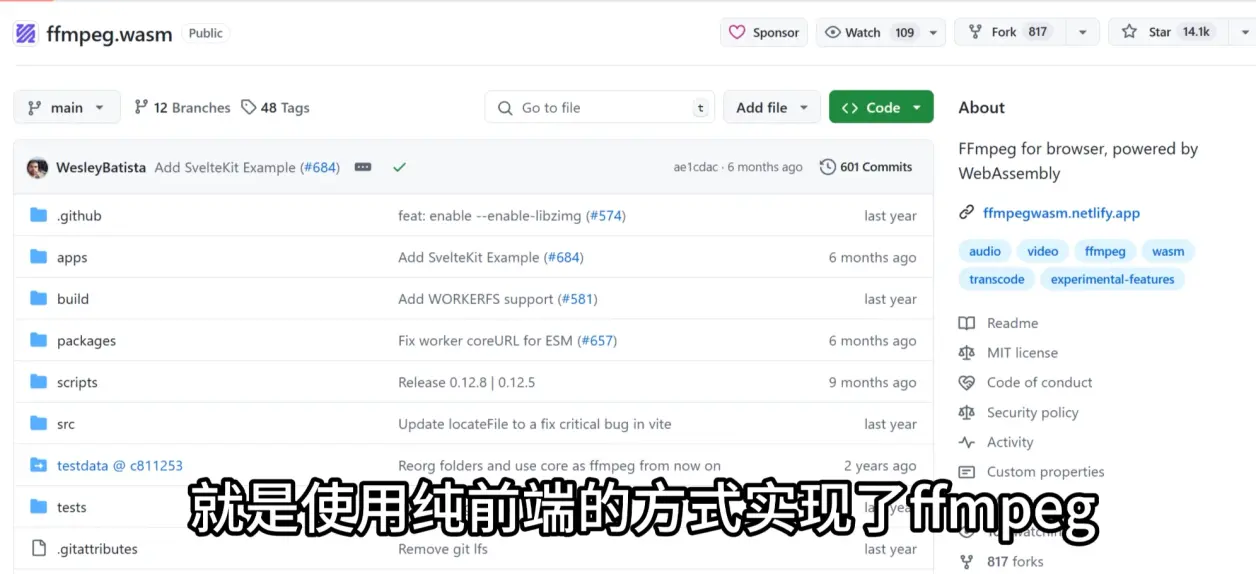This screenshot has width=1256, height=574.
Task: Click the .github folder icon
Action: (39, 215)
